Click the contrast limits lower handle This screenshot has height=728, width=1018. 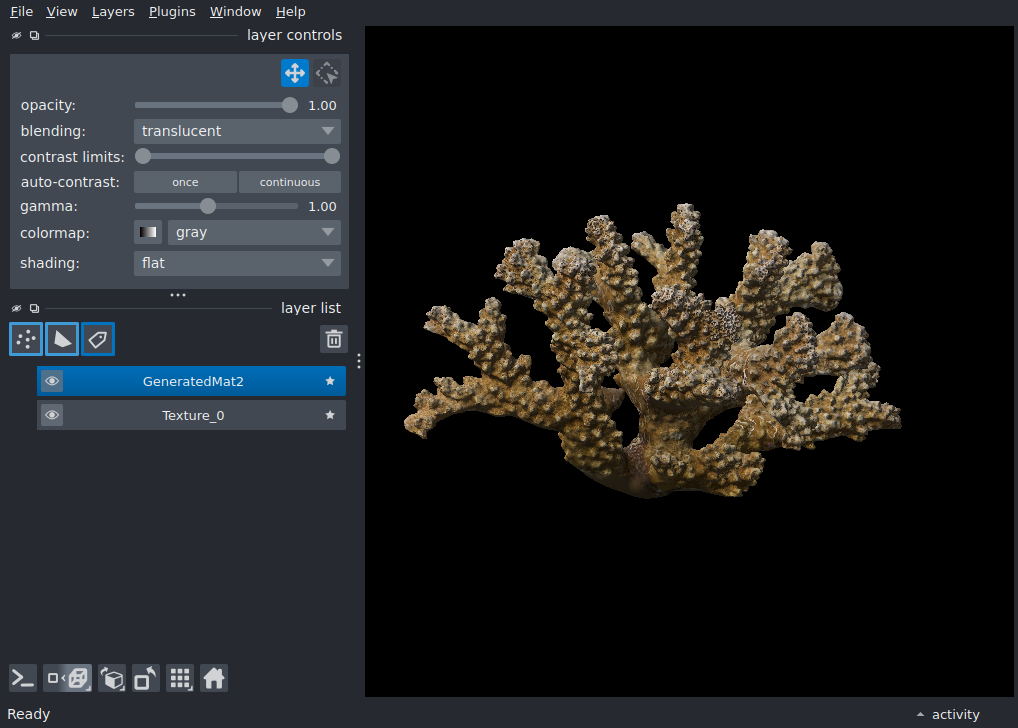pos(143,157)
